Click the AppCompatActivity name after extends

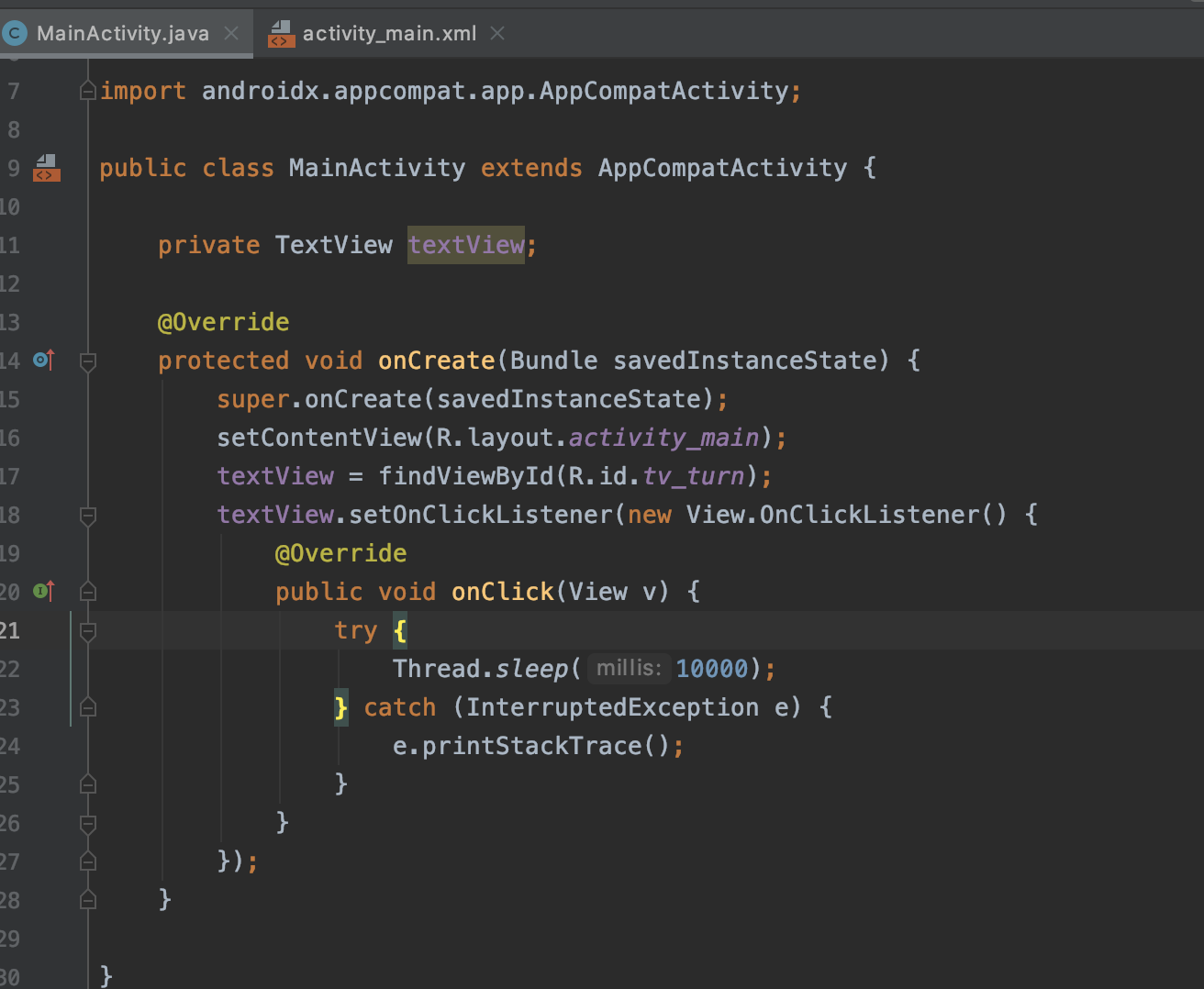pyautogui.click(x=722, y=168)
